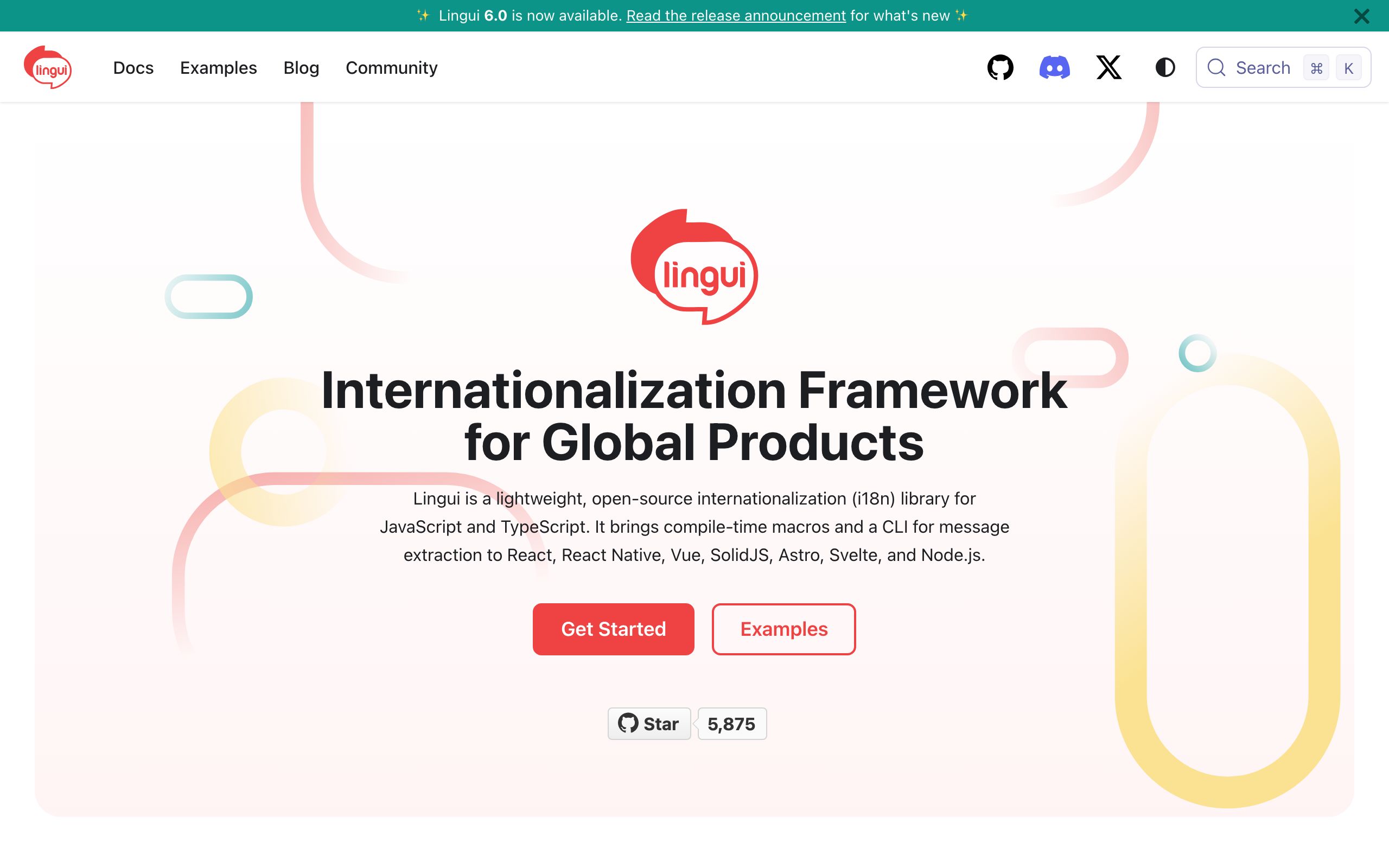Viewport: 1389px width, 868px height.
Task: Open the Community nav item
Action: point(391,68)
